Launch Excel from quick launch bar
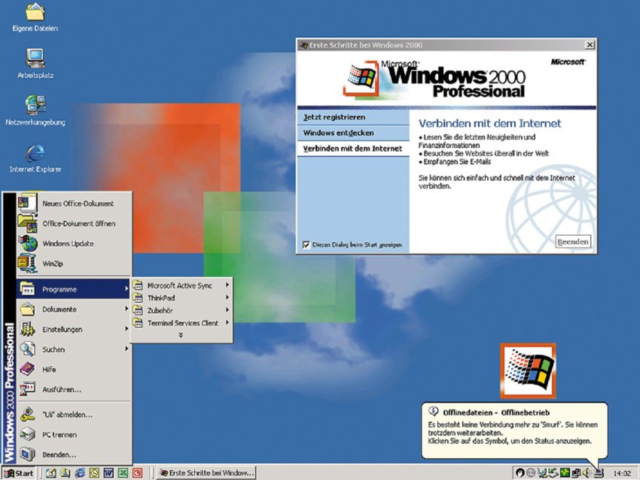The image size is (640, 480). pos(123,473)
